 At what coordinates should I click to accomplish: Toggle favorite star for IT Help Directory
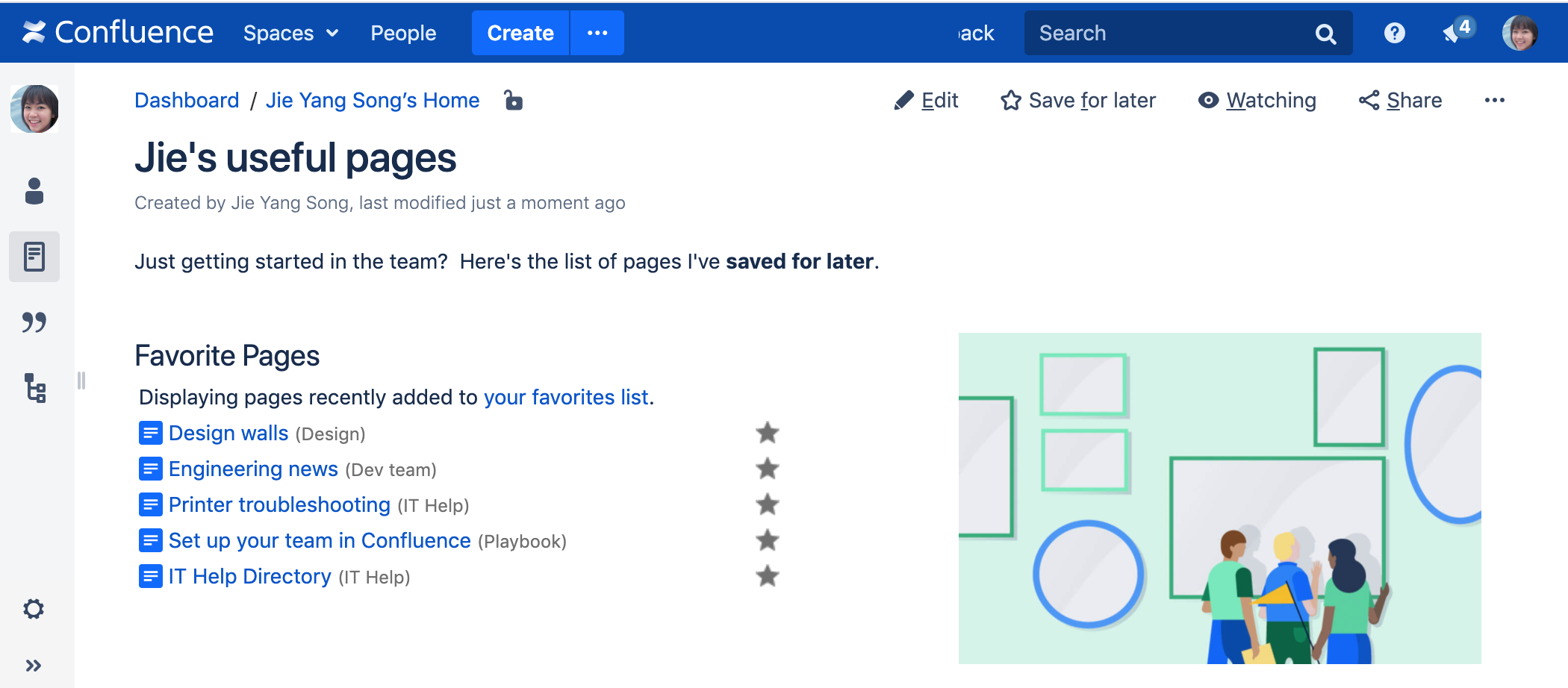click(767, 576)
